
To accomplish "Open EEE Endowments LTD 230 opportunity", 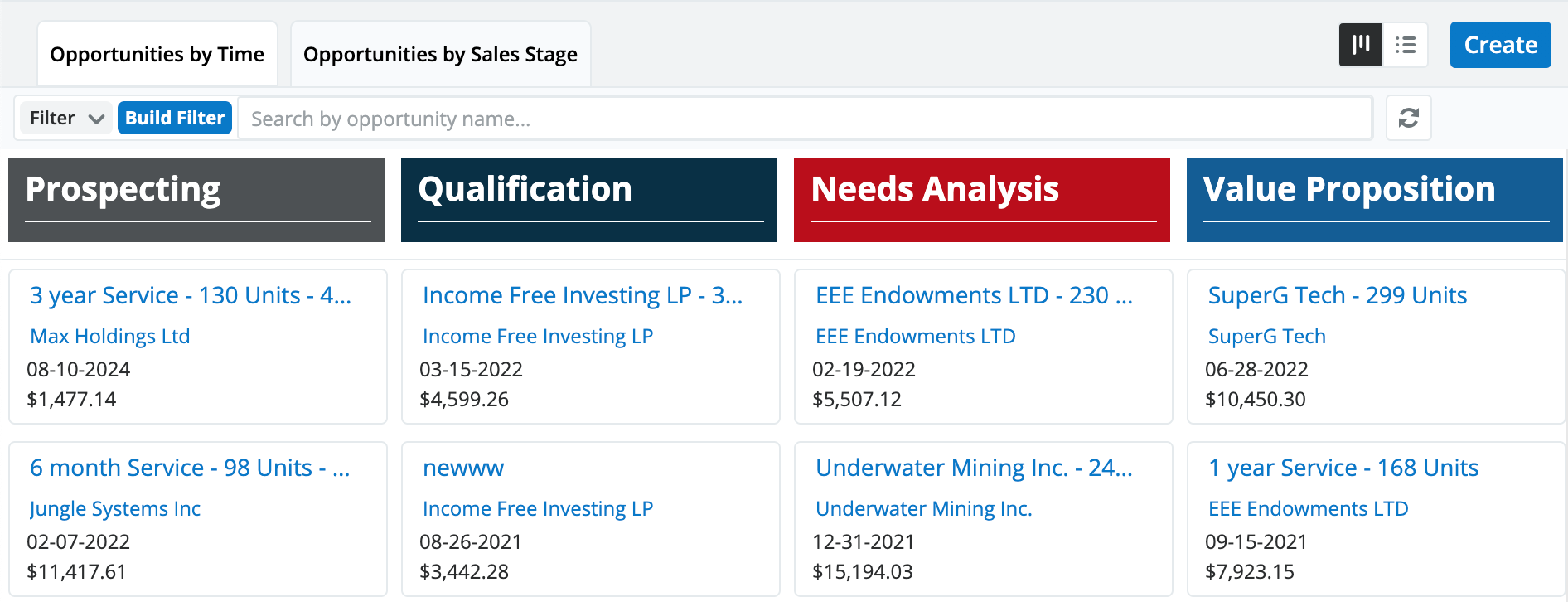I will coord(974,295).
